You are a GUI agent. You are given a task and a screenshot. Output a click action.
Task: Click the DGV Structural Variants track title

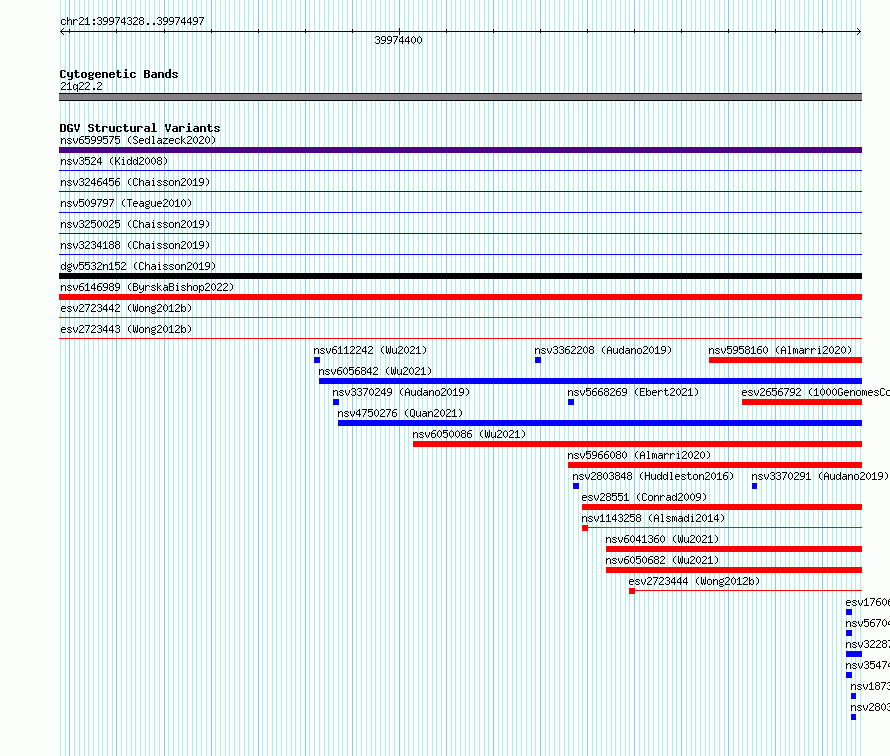(140, 128)
